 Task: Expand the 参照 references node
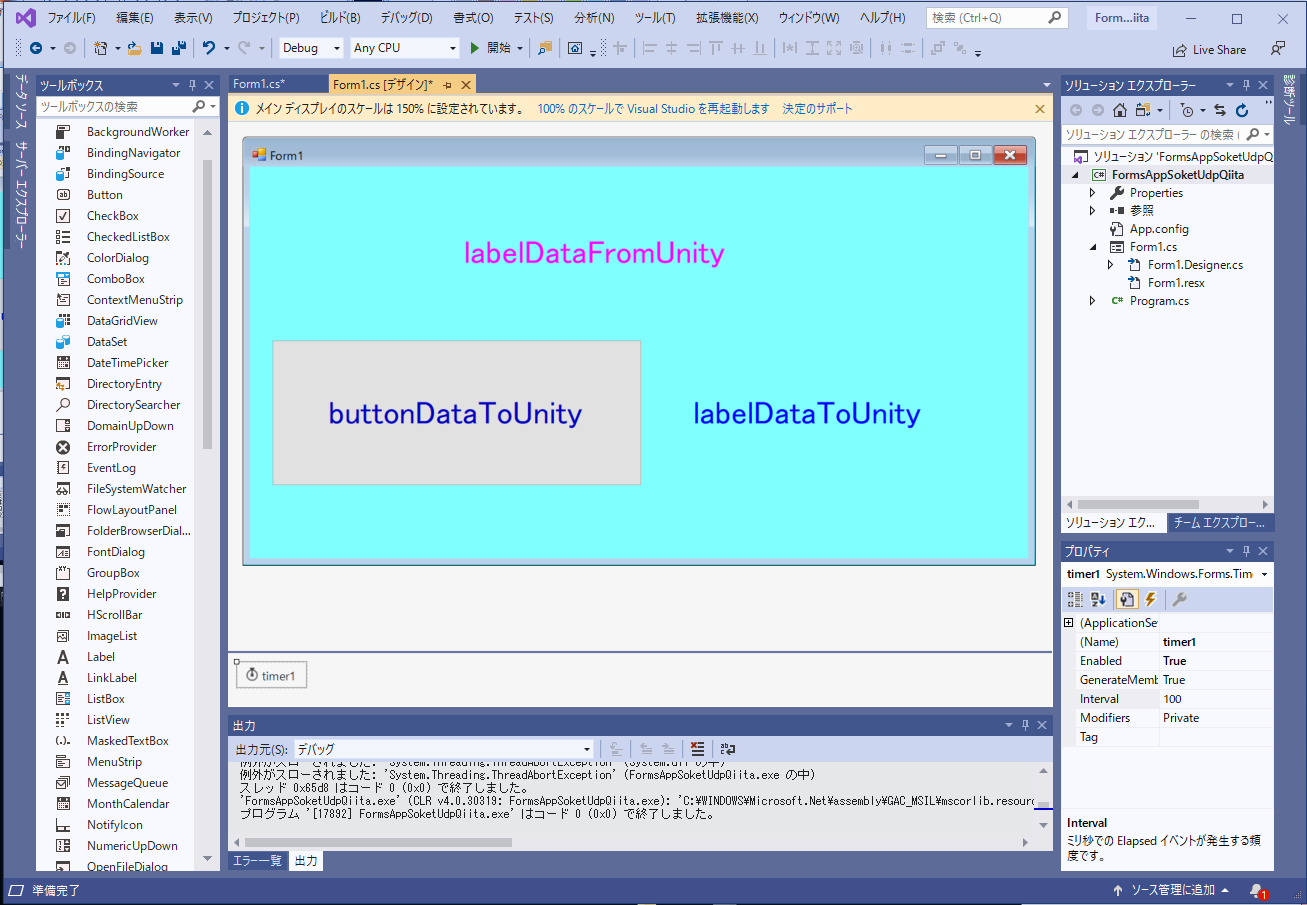pyautogui.click(x=1092, y=211)
